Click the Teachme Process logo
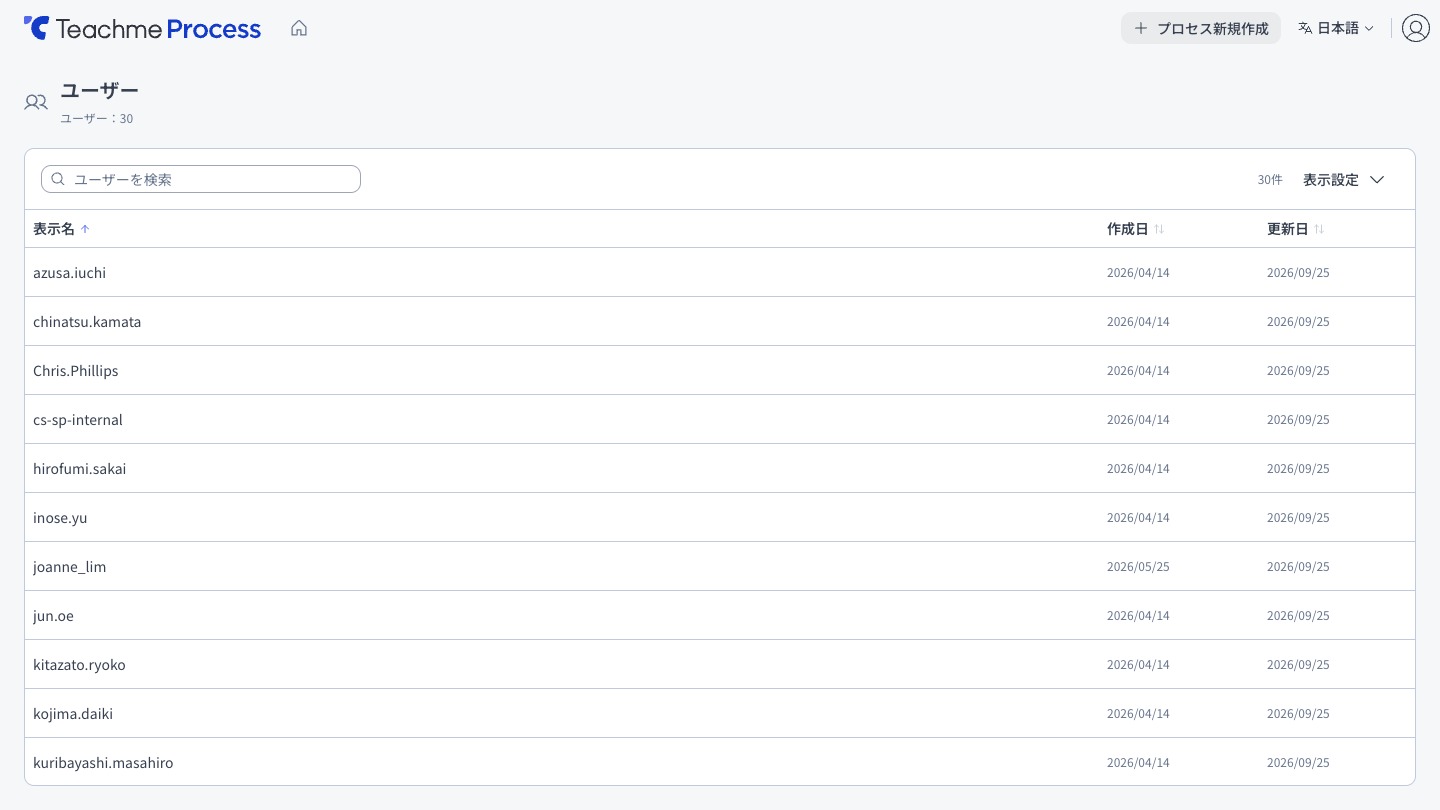1440x810 pixels. tap(142, 28)
